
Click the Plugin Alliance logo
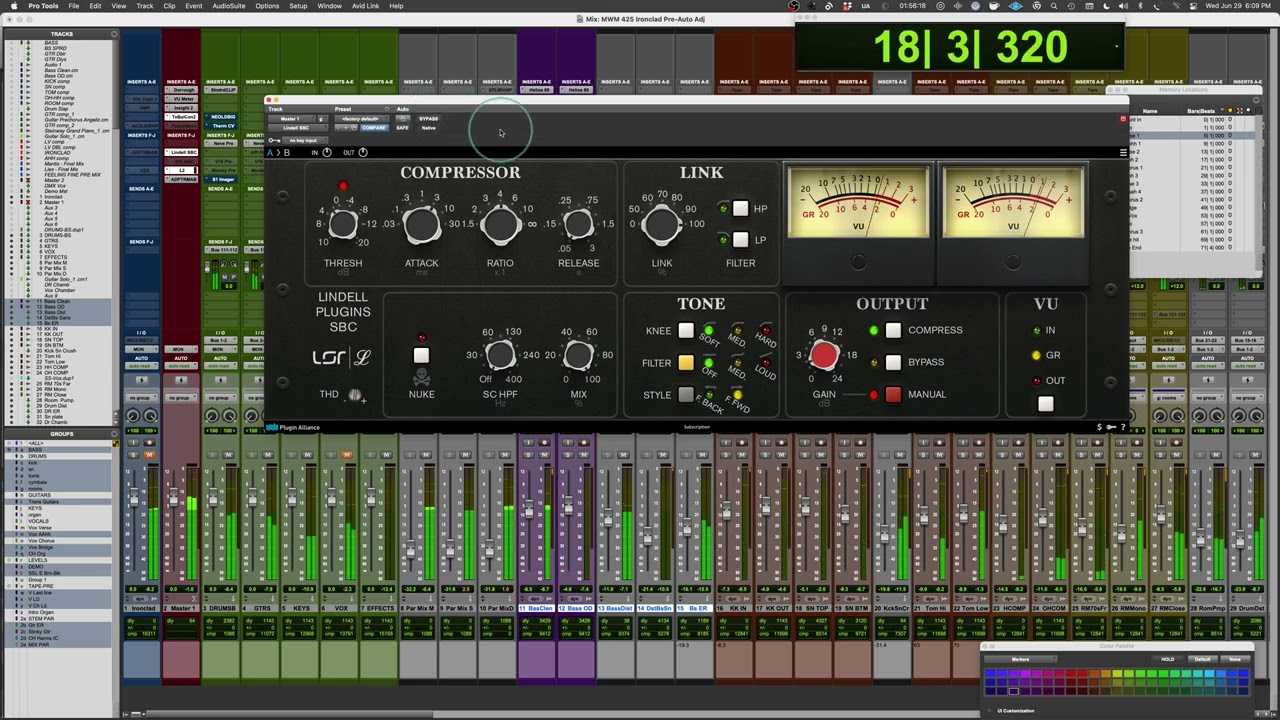[x=293, y=427]
